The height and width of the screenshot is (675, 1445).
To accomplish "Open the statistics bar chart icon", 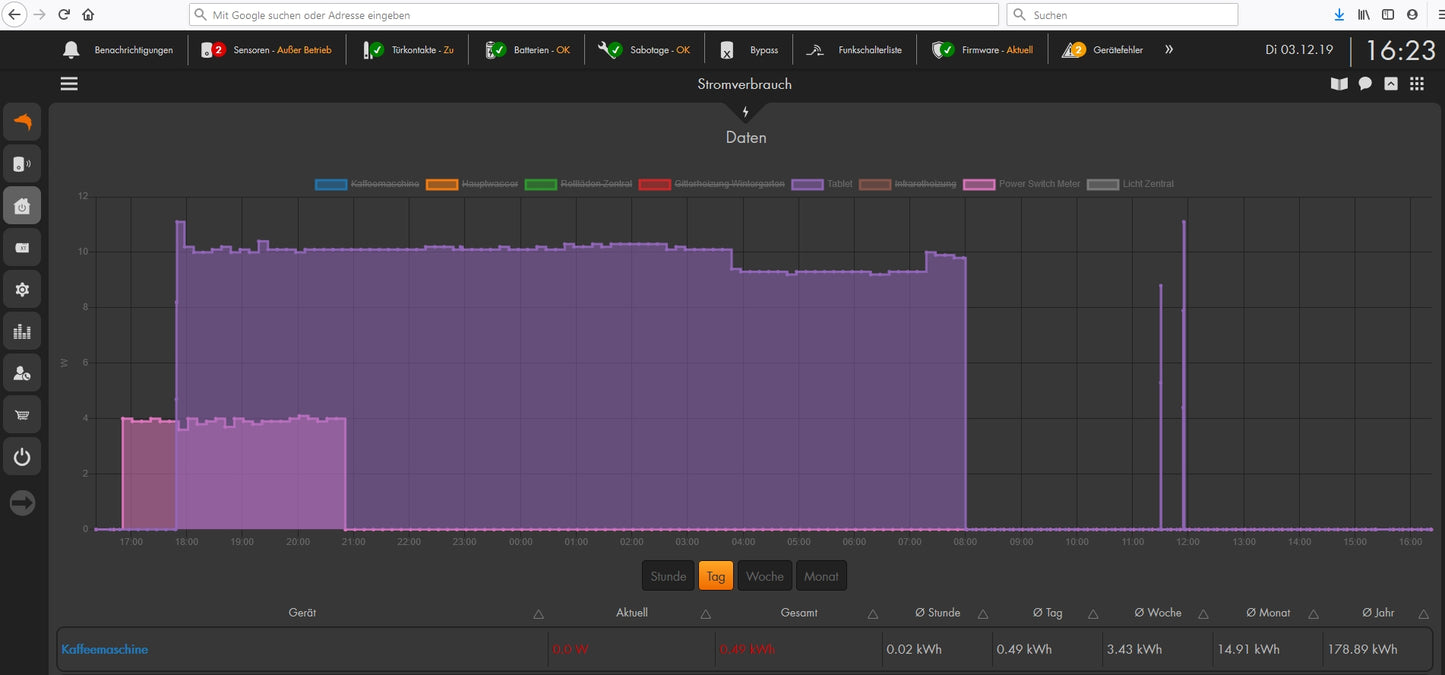I will pos(22,331).
